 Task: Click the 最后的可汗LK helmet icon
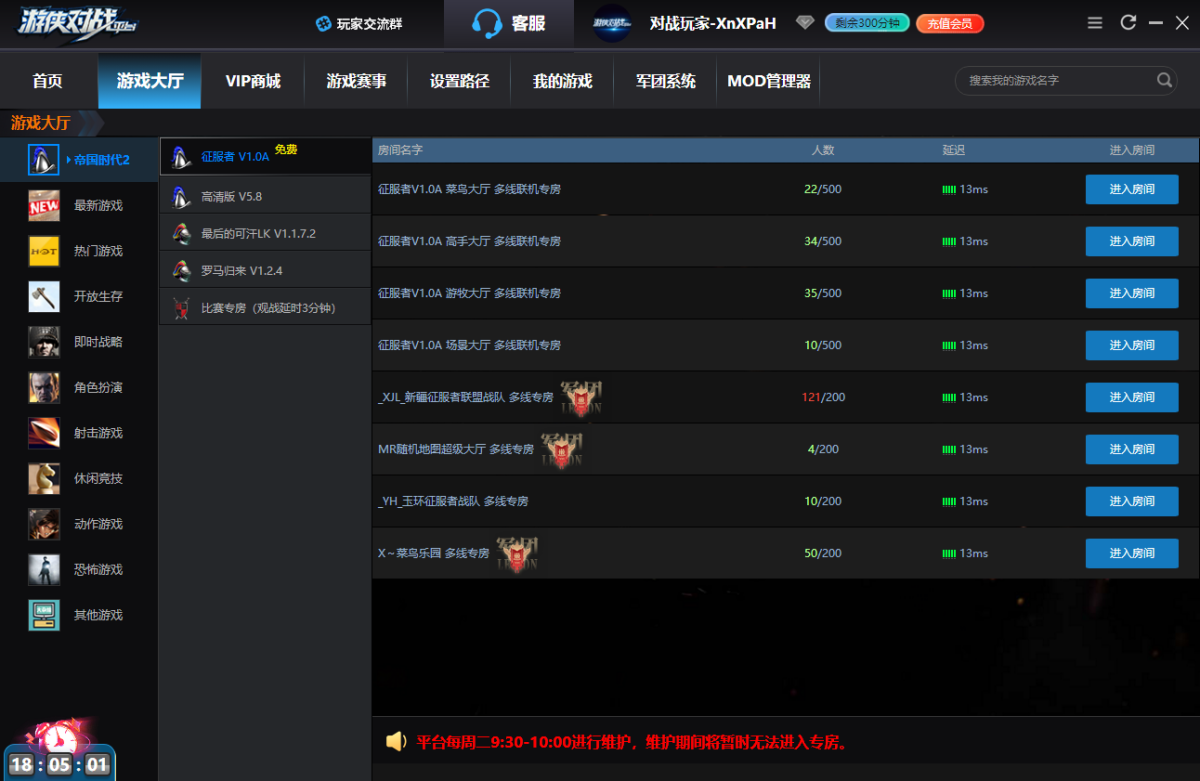(181, 233)
